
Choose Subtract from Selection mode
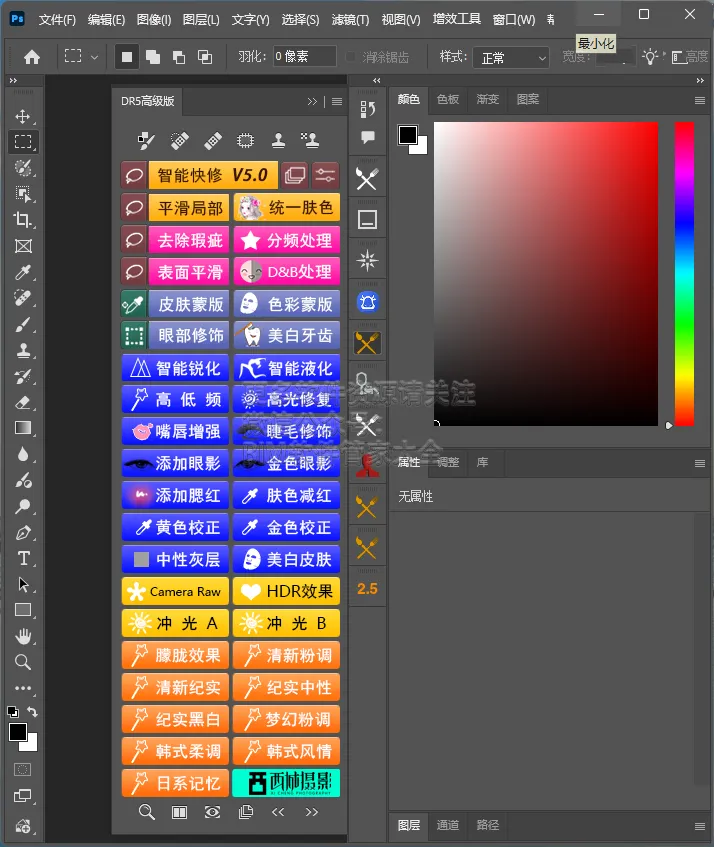[179, 57]
